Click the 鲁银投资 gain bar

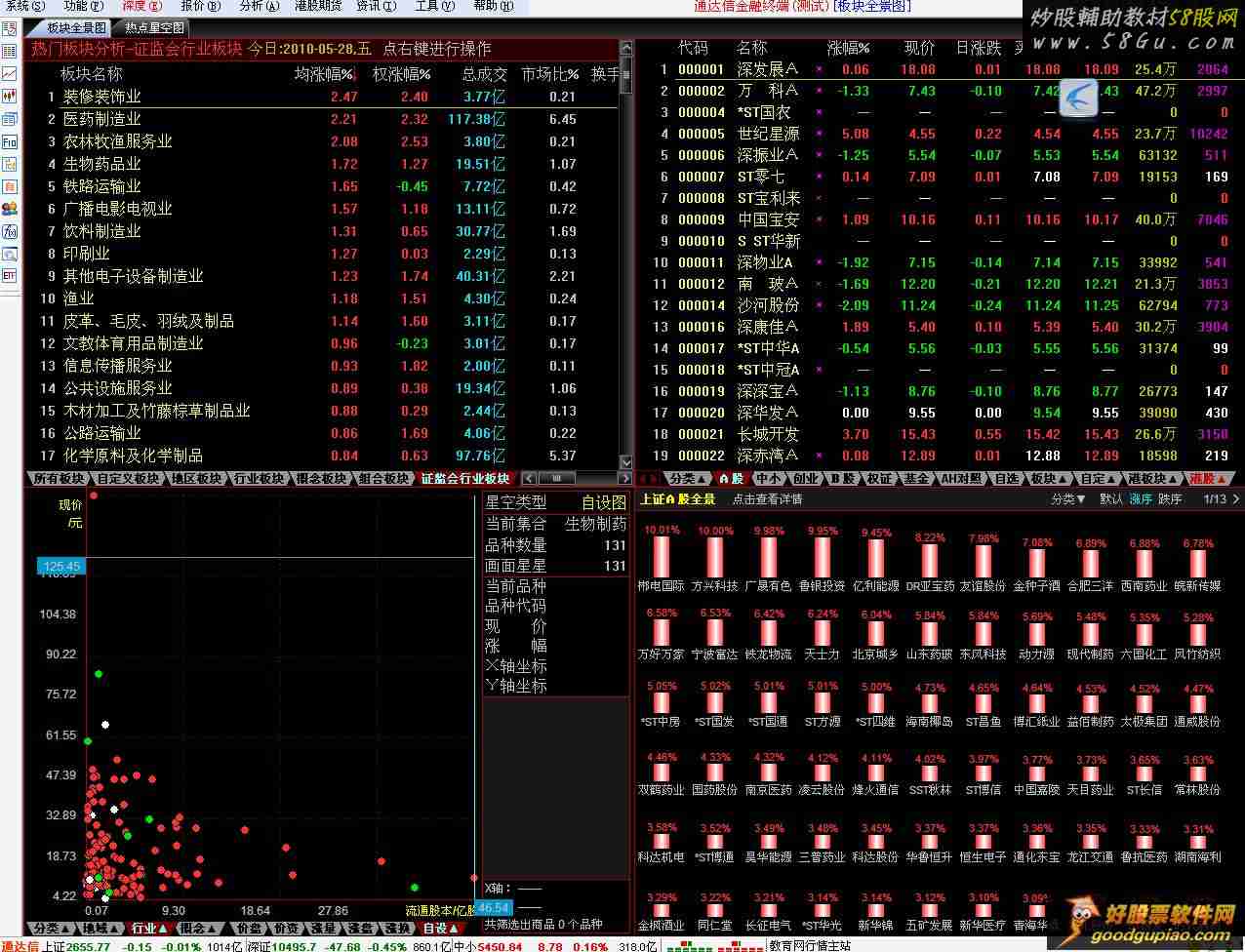point(823,557)
